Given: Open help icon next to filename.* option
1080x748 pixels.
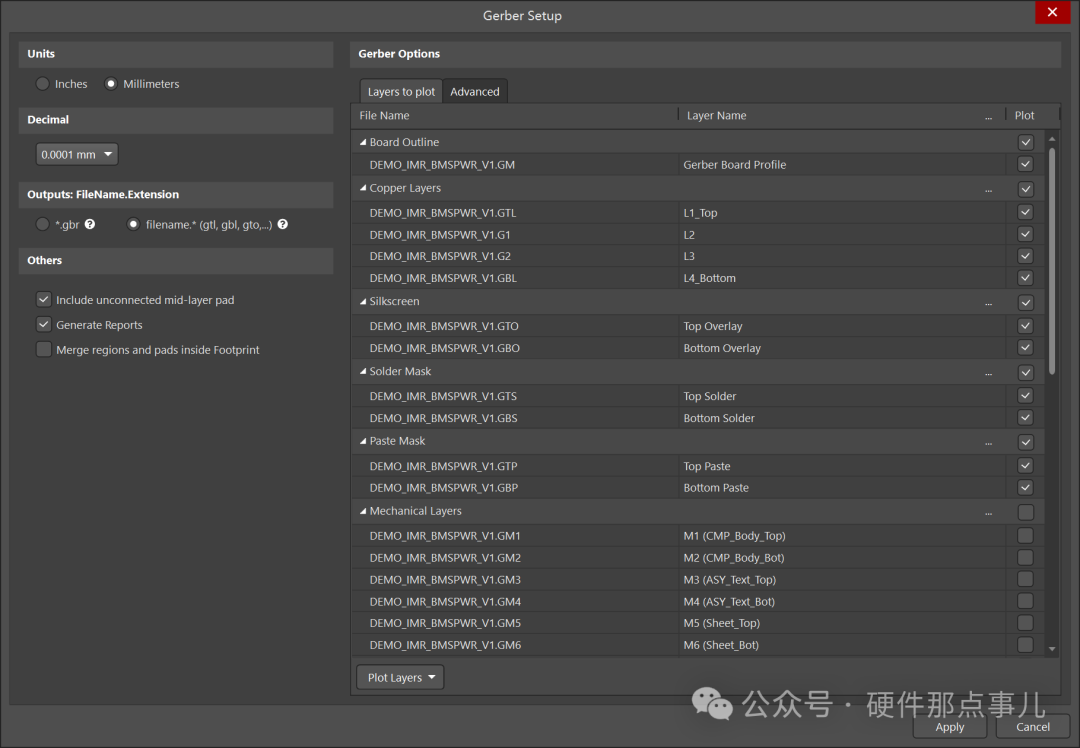Looking at the screenshot, I should click(x=282, y=225).
